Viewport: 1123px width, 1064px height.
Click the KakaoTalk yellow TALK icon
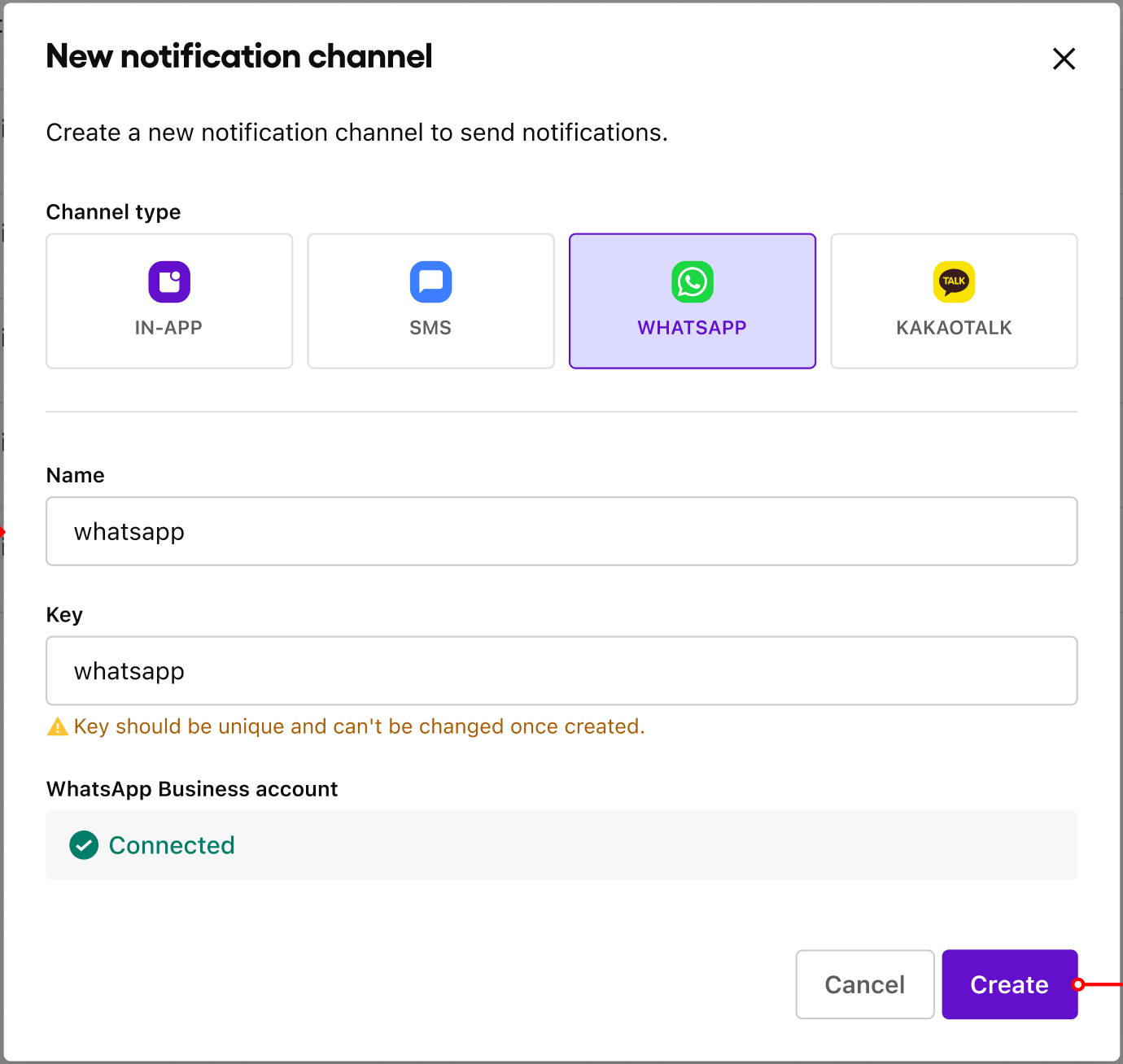953,281
